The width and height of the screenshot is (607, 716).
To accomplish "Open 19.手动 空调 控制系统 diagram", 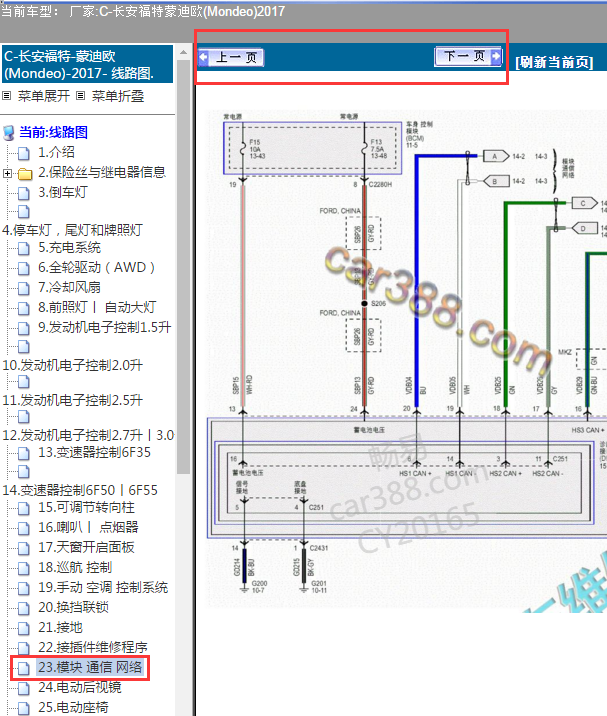I will coord(103,587).
